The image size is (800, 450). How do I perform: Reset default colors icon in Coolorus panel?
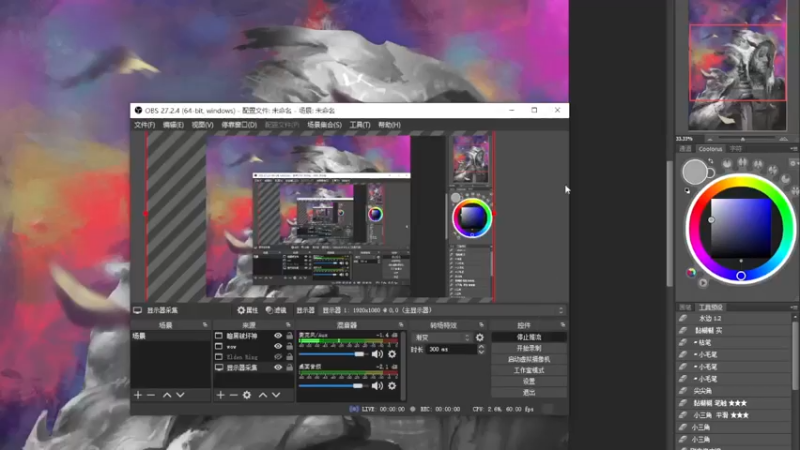pyautogui.click(x=687, y=190)
